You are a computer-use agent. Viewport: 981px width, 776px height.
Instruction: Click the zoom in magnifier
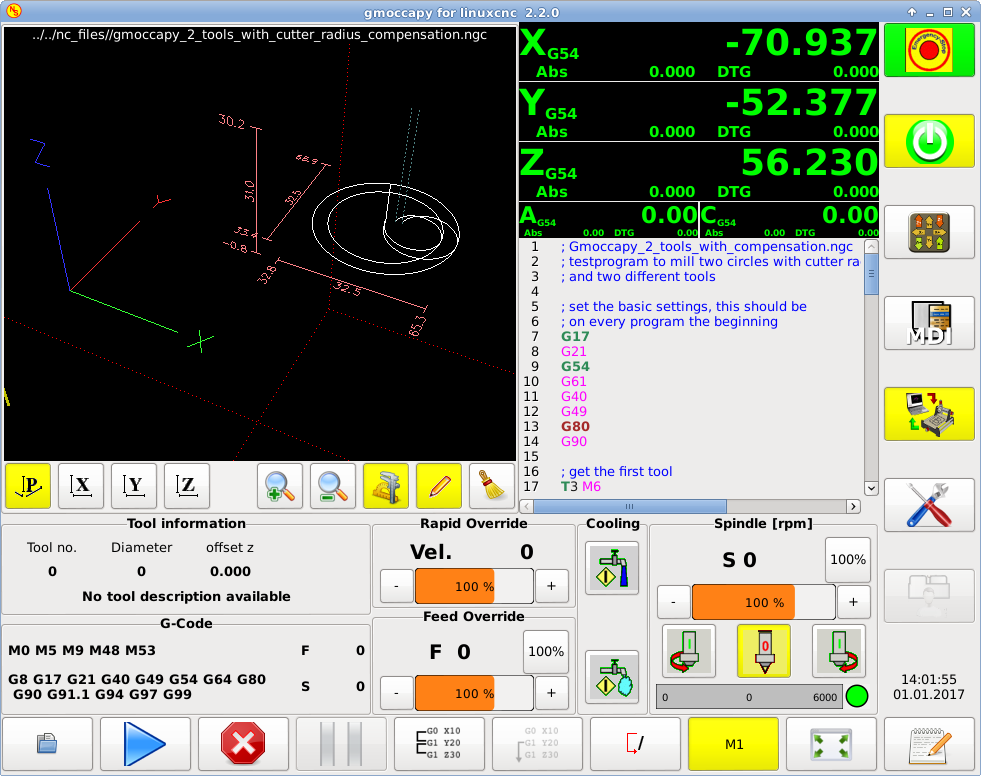(280, 486)
